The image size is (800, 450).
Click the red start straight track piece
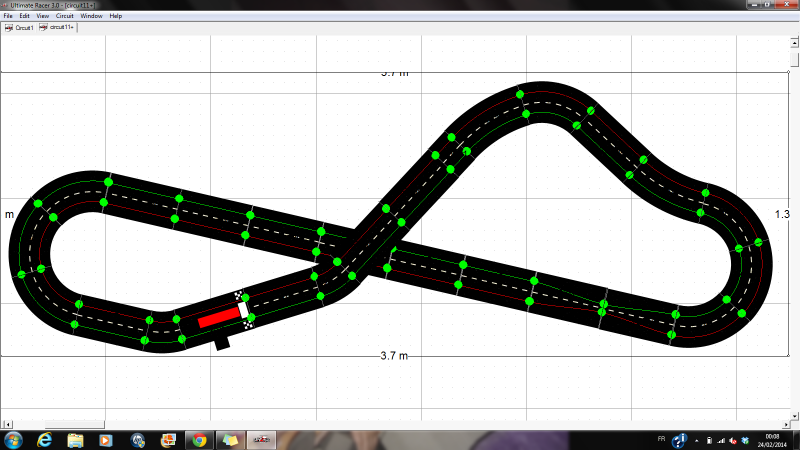[219, 317]
